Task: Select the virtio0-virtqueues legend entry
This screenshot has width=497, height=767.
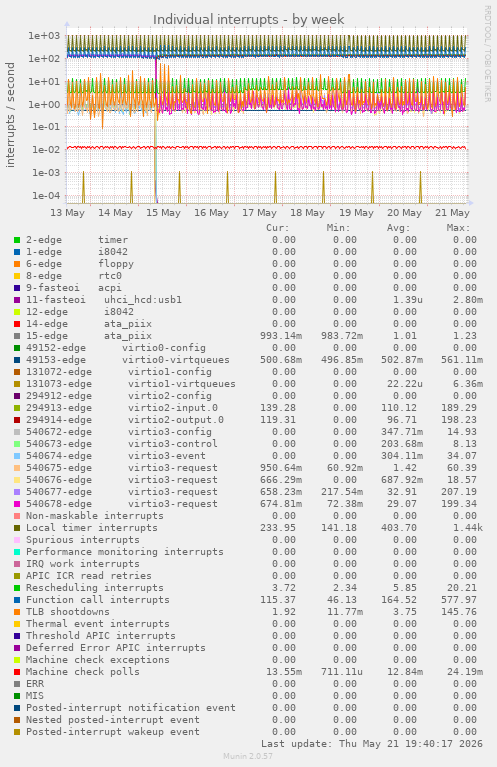Action: pos(128,360)
